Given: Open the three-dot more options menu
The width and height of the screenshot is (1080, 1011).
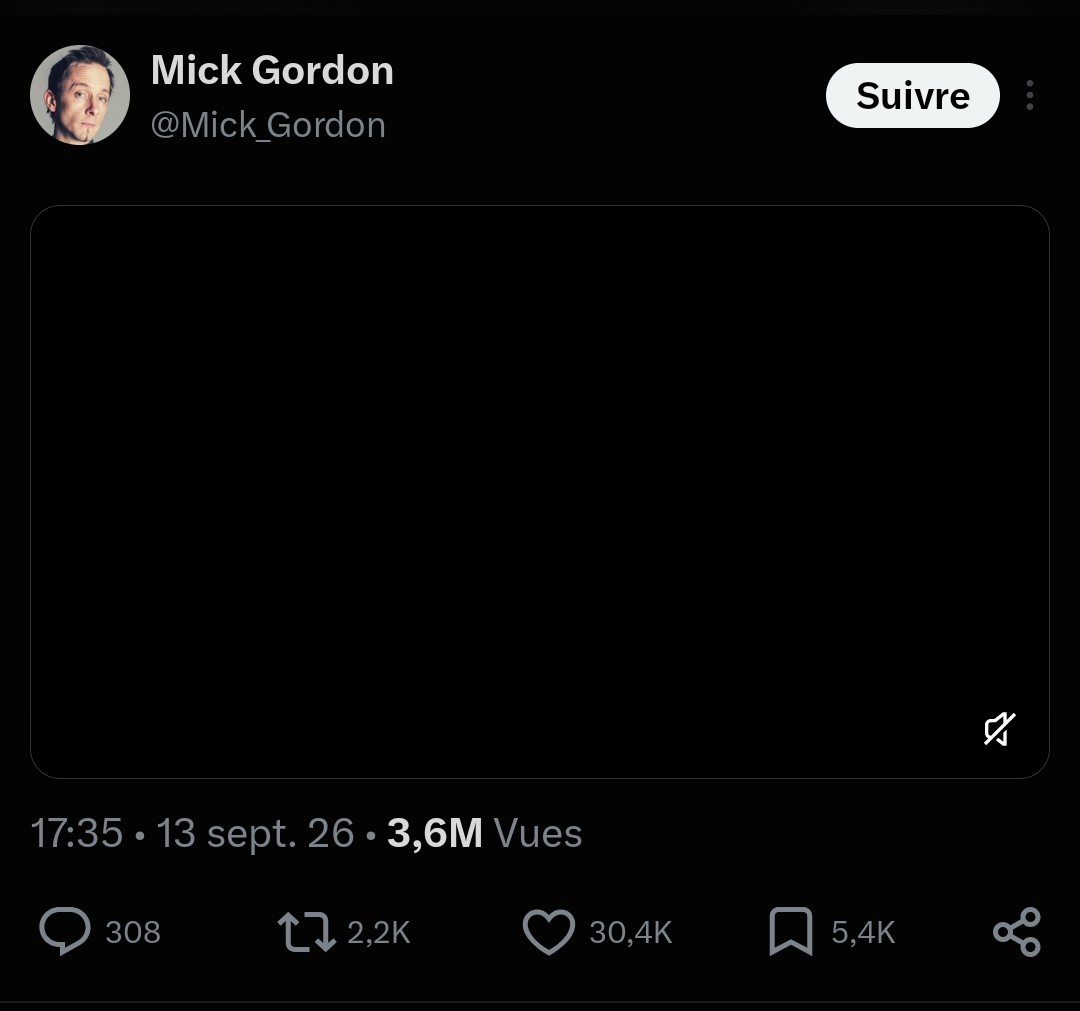Looking at the screenshot, I should (x=1030, y=95).
